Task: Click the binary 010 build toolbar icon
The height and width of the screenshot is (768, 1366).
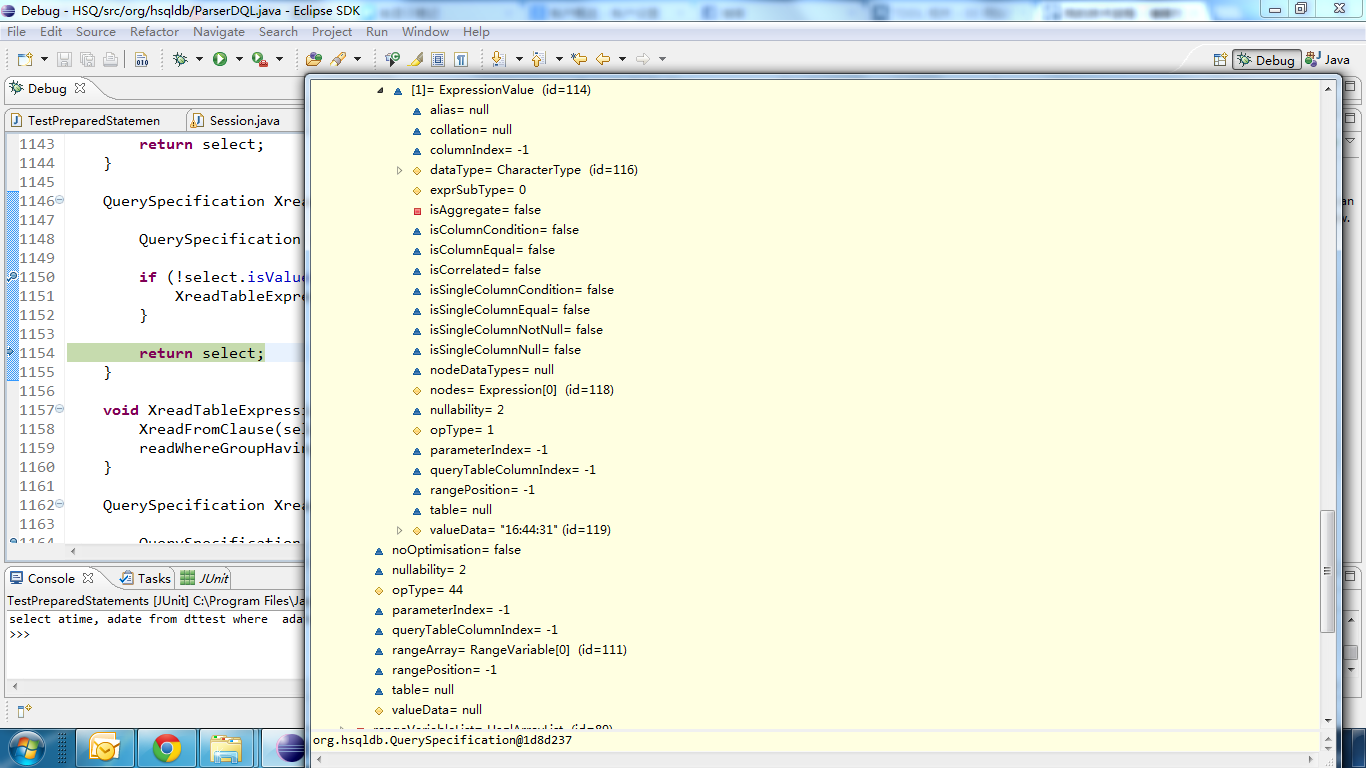Action: tap(141, 60)
